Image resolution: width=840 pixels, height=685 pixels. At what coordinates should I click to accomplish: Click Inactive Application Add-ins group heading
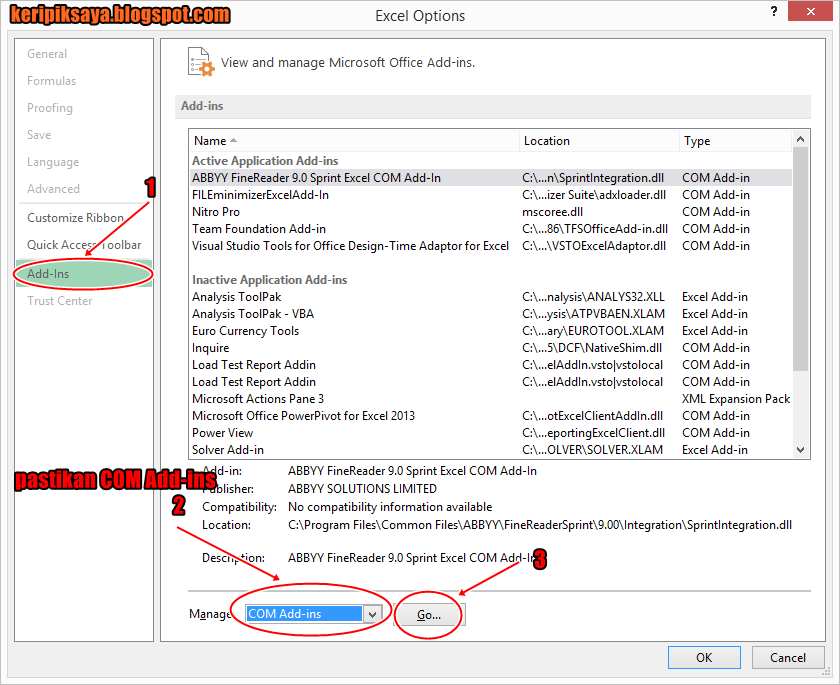click(269, 280)
